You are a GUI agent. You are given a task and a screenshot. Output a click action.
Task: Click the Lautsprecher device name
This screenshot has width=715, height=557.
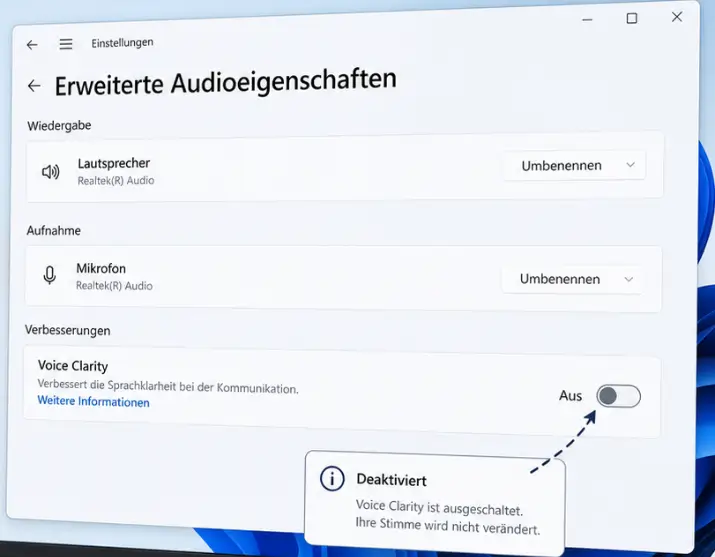[x=114, y=163]
